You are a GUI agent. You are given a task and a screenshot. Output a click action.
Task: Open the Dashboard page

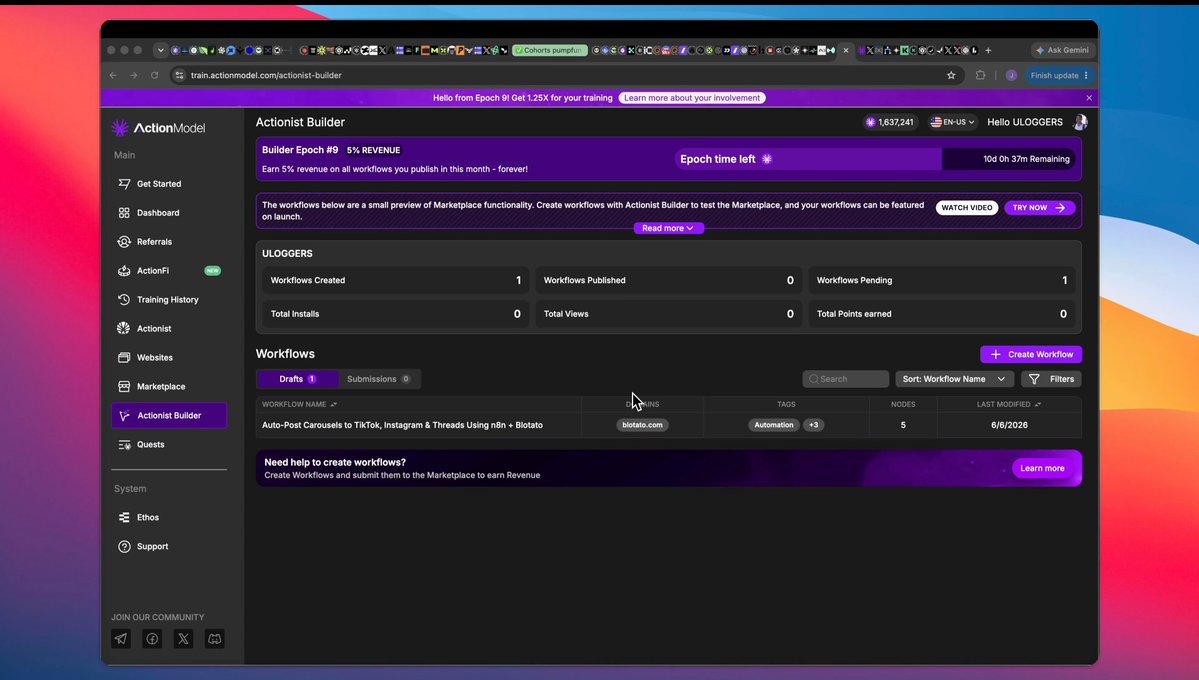click(158, 213)
